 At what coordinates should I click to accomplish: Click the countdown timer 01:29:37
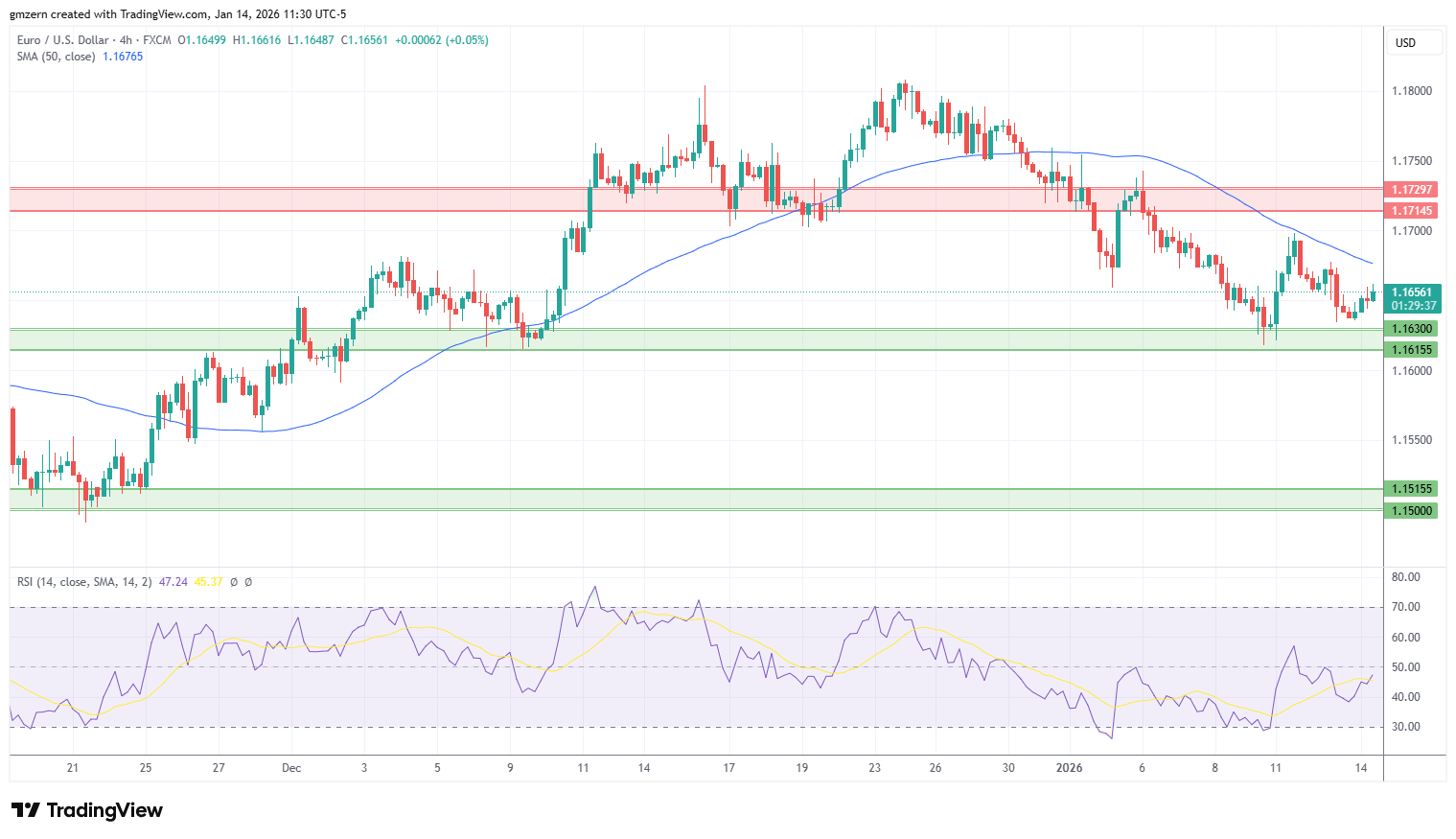click(1414, 306)
